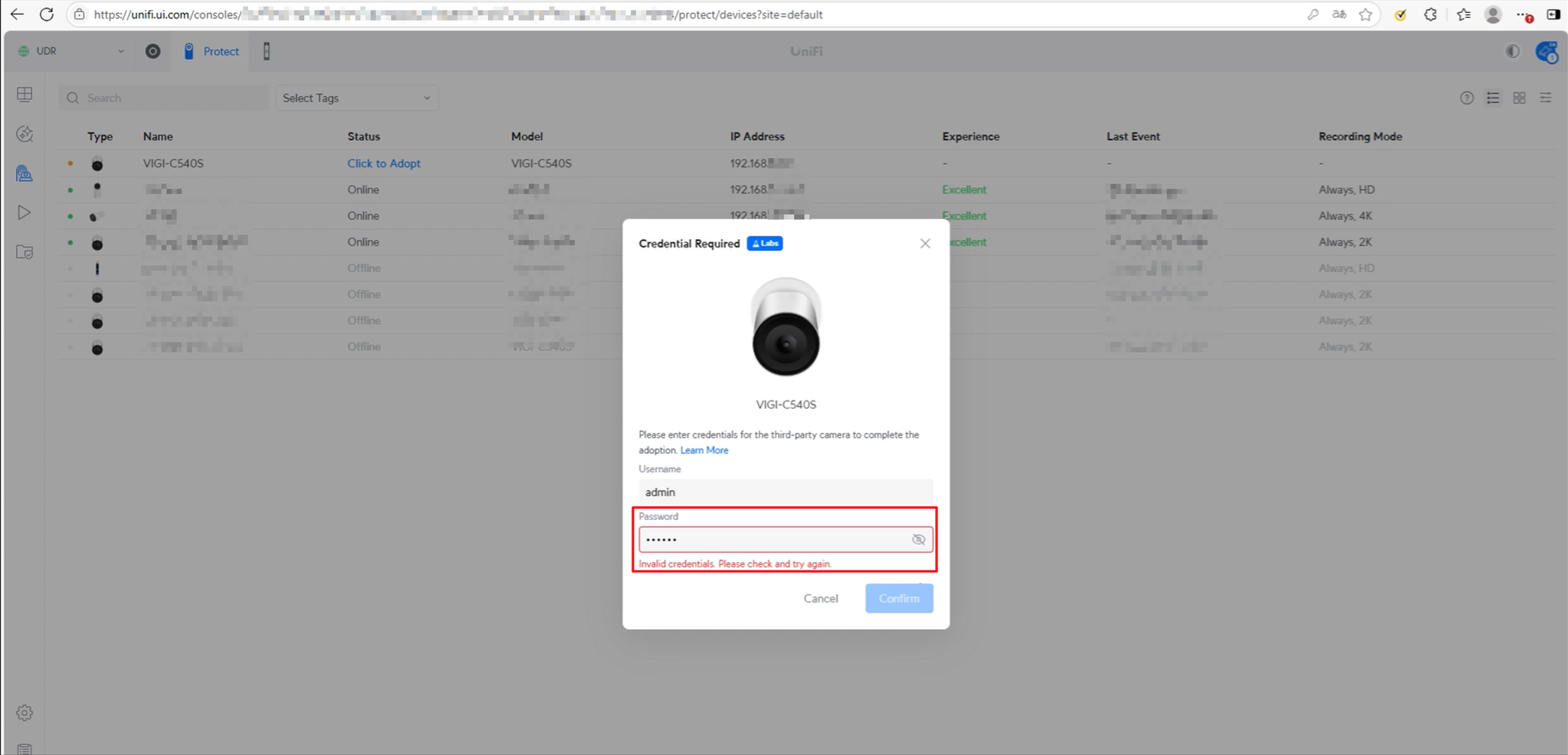Open the browser profile avatar
Viewport: 1568px width, 755px height.
pyautogui.click(x=1492, y=14)
